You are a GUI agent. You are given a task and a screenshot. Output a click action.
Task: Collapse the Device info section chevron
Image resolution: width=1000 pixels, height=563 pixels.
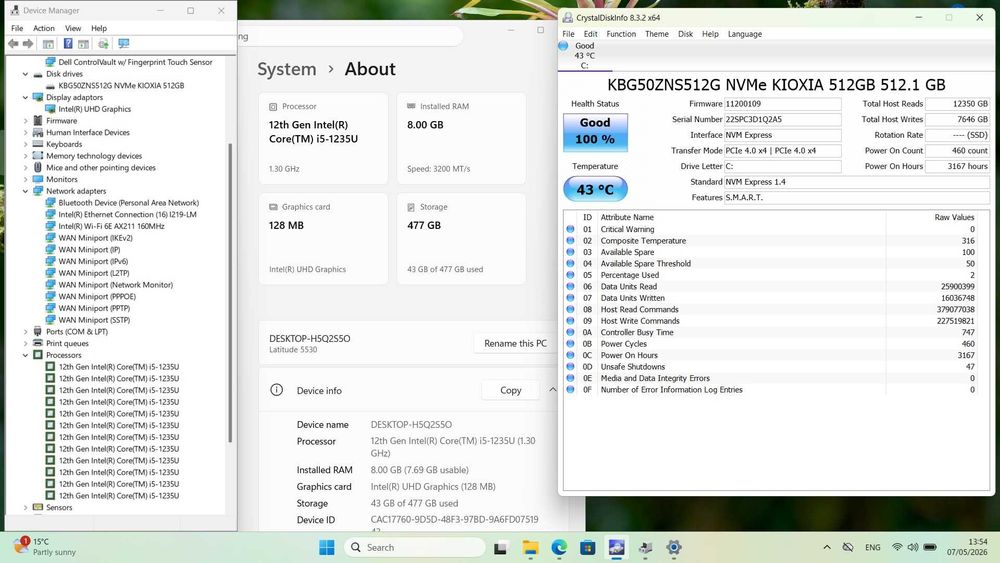click(552, 390)
